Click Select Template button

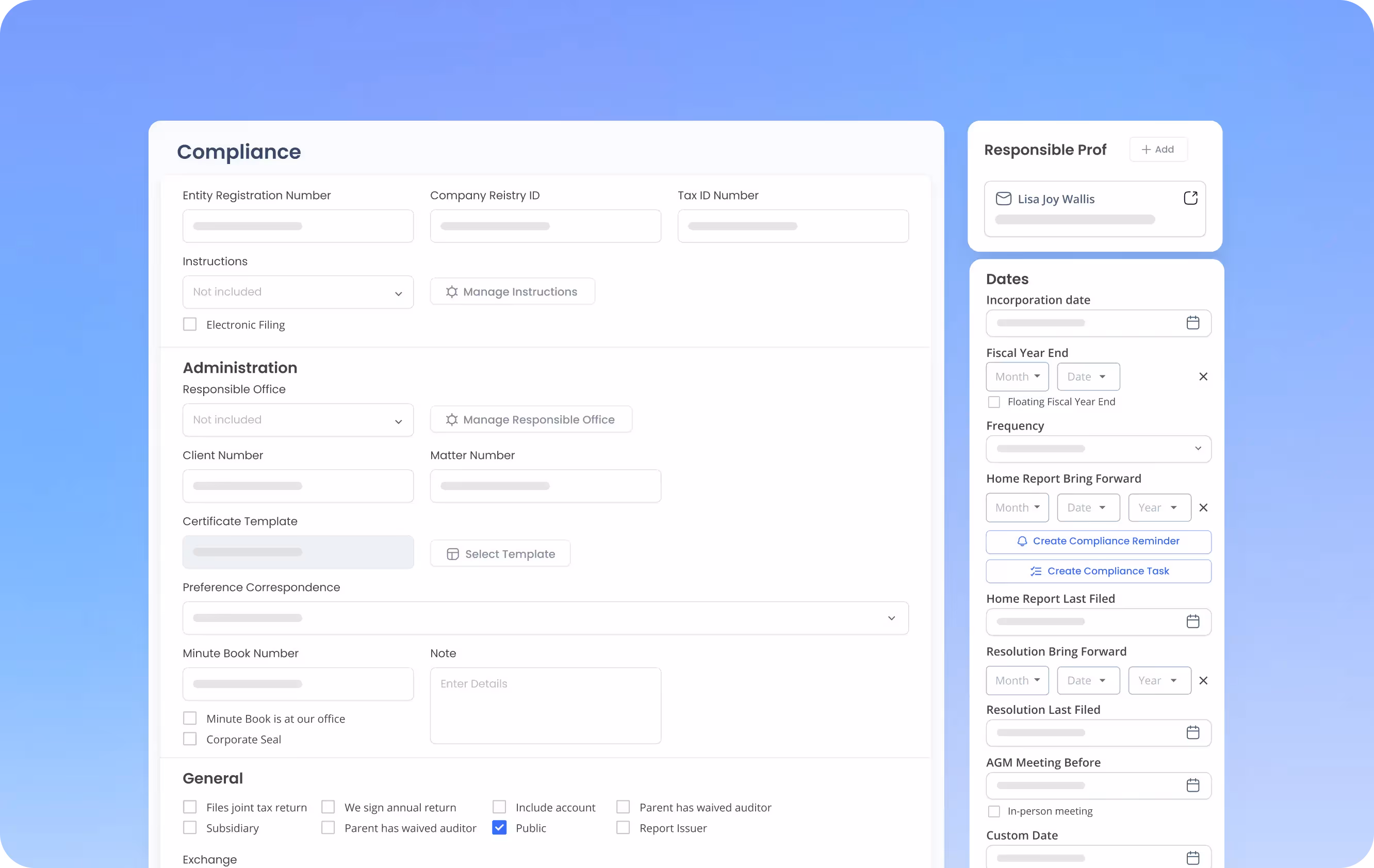500,553
